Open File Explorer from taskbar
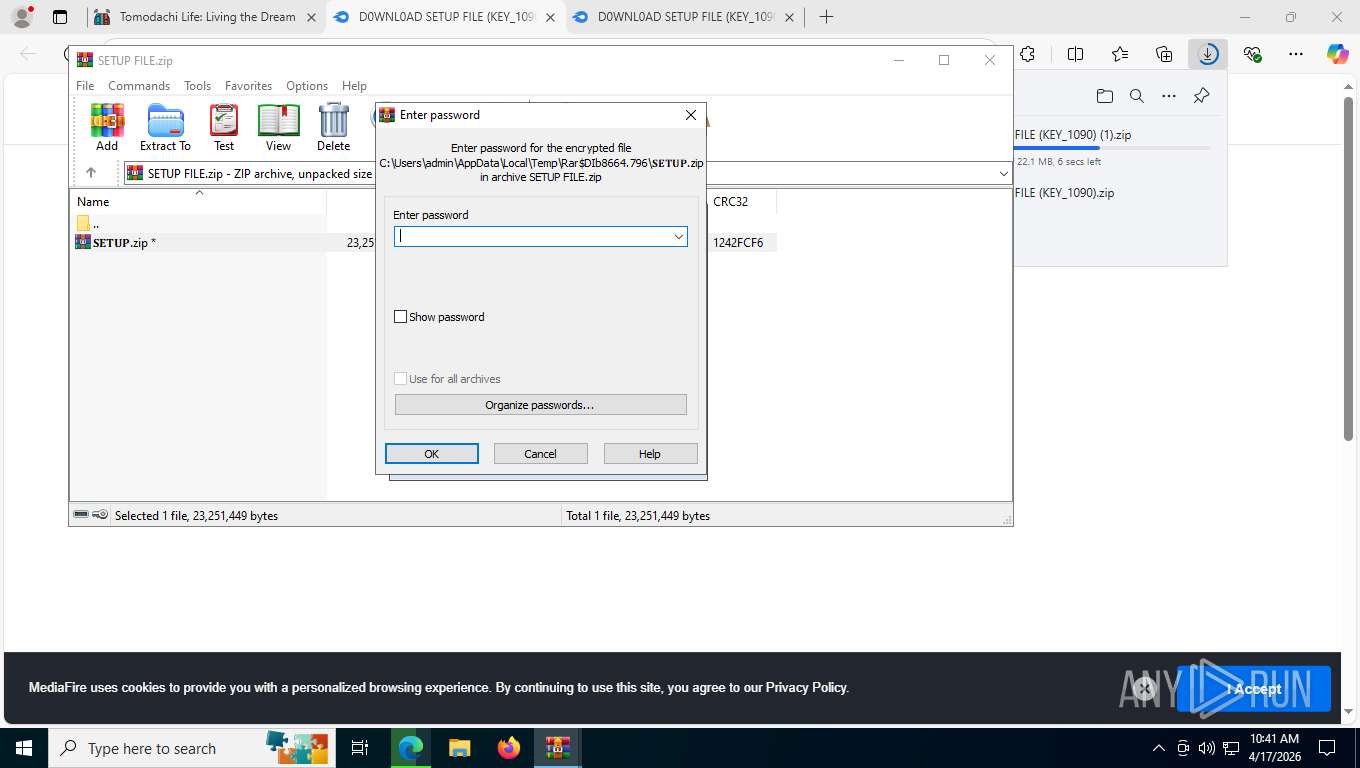 [x=459, y=748]
